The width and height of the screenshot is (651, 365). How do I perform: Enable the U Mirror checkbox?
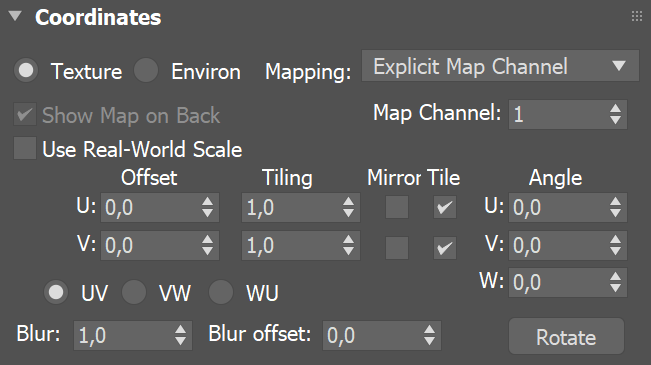click(x=397, y=207)
